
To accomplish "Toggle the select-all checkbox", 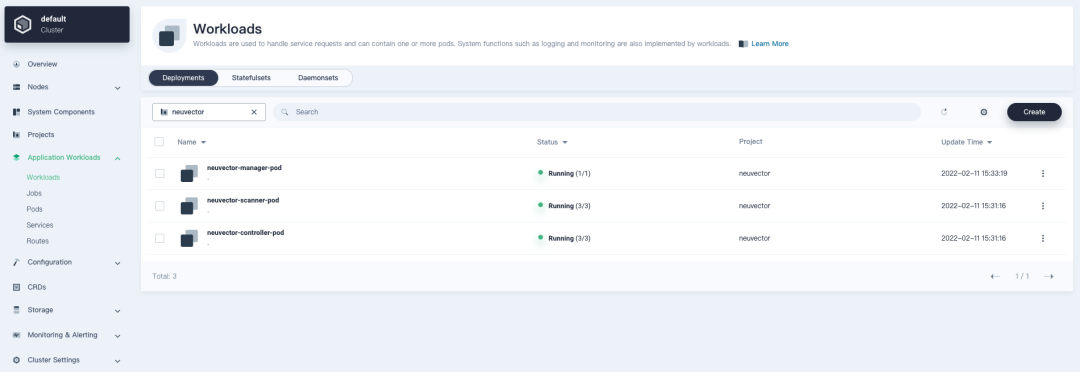I will tap(159, 142).
